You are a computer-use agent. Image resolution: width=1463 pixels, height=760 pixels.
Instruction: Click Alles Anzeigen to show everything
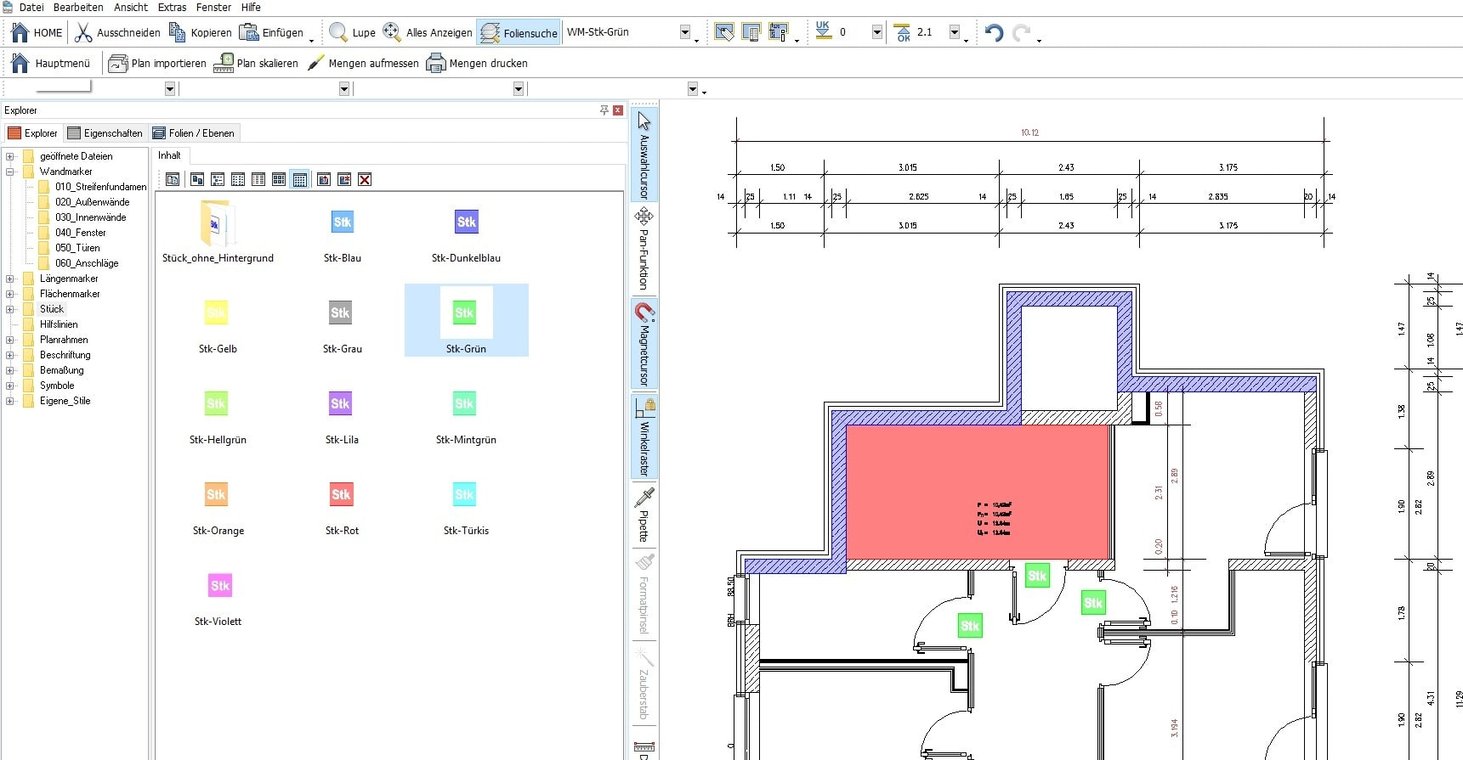(427, 33)
